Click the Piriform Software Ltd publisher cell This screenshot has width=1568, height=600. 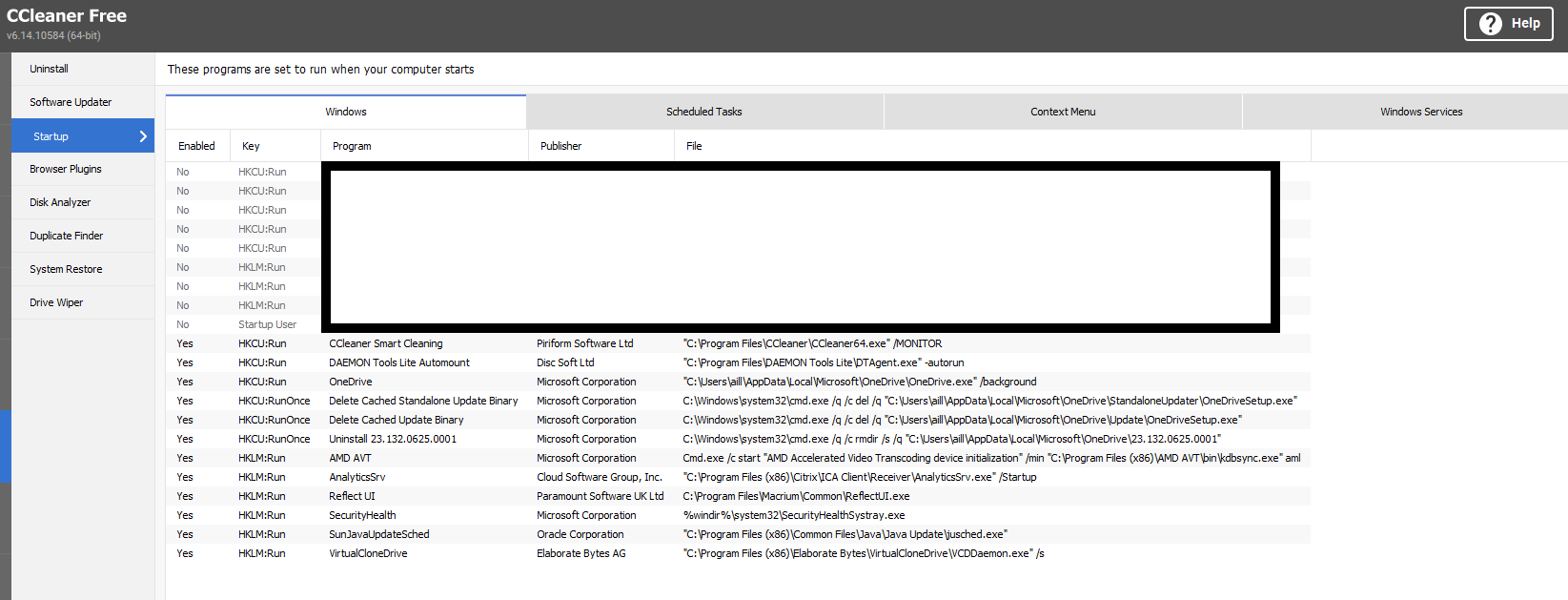584,343
